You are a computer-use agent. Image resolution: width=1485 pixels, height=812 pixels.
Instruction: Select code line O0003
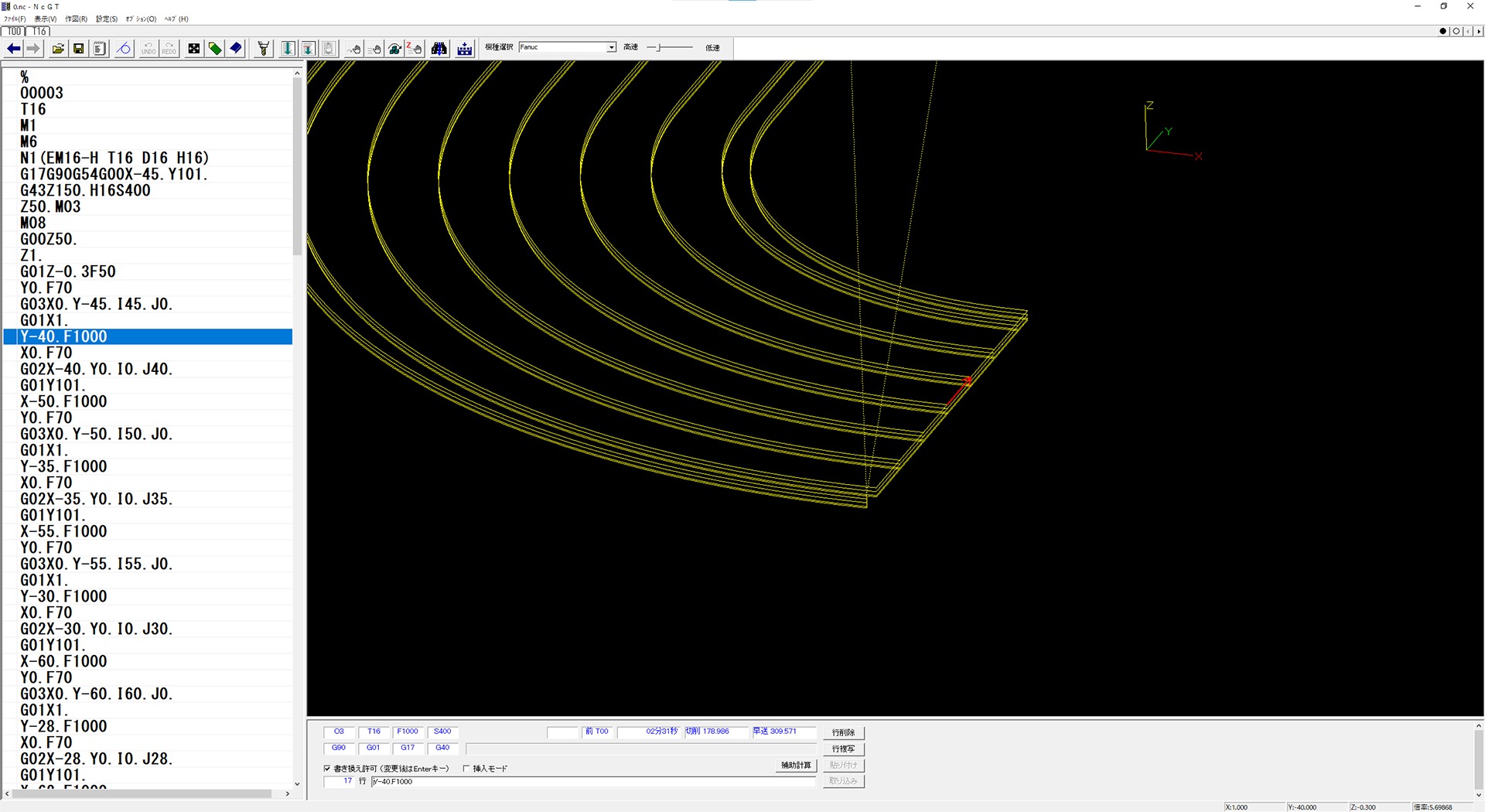tap(42, 93)
